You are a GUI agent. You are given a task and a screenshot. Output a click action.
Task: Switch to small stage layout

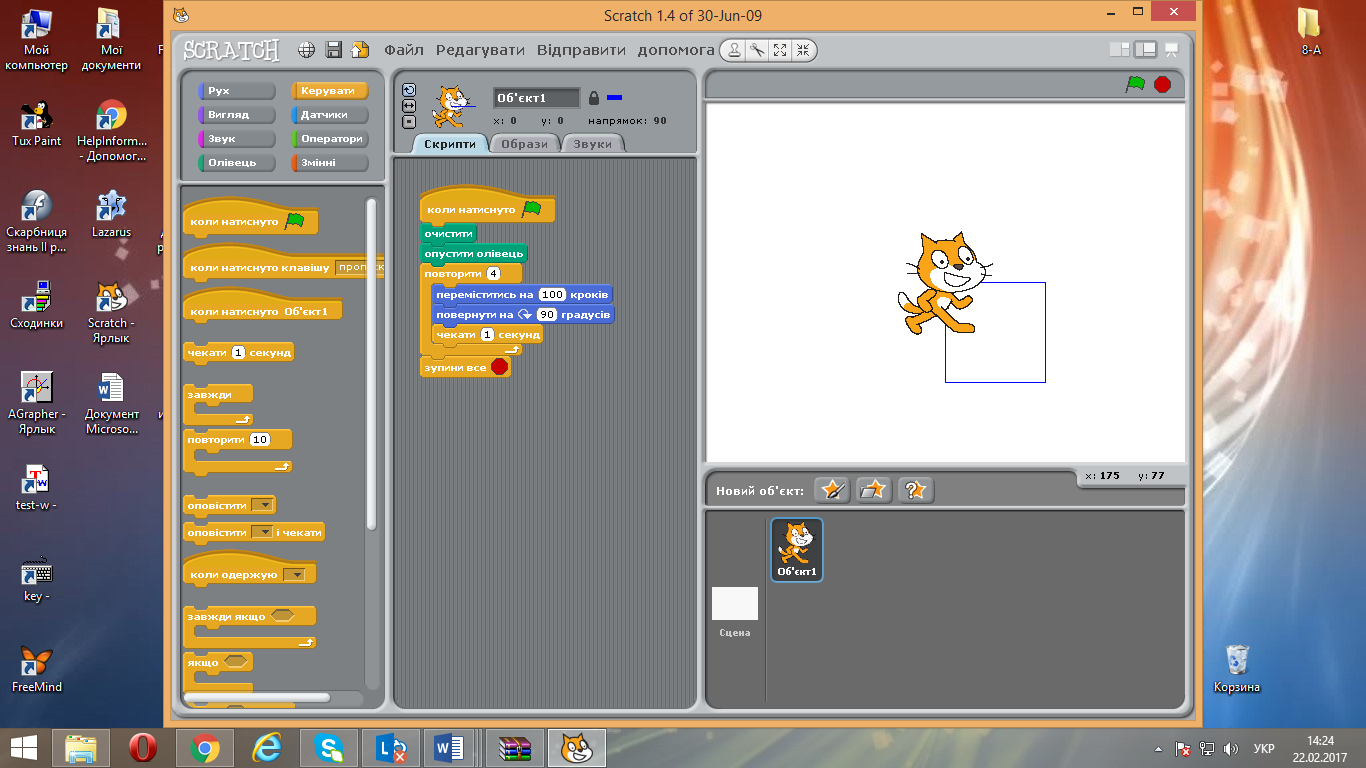[1119, 50]
